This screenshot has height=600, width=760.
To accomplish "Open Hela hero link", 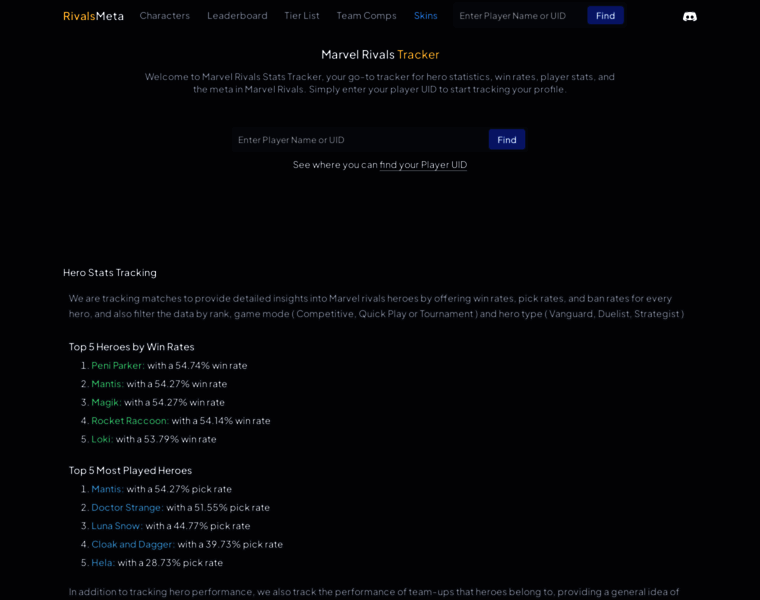I will [x=103, y=563].
